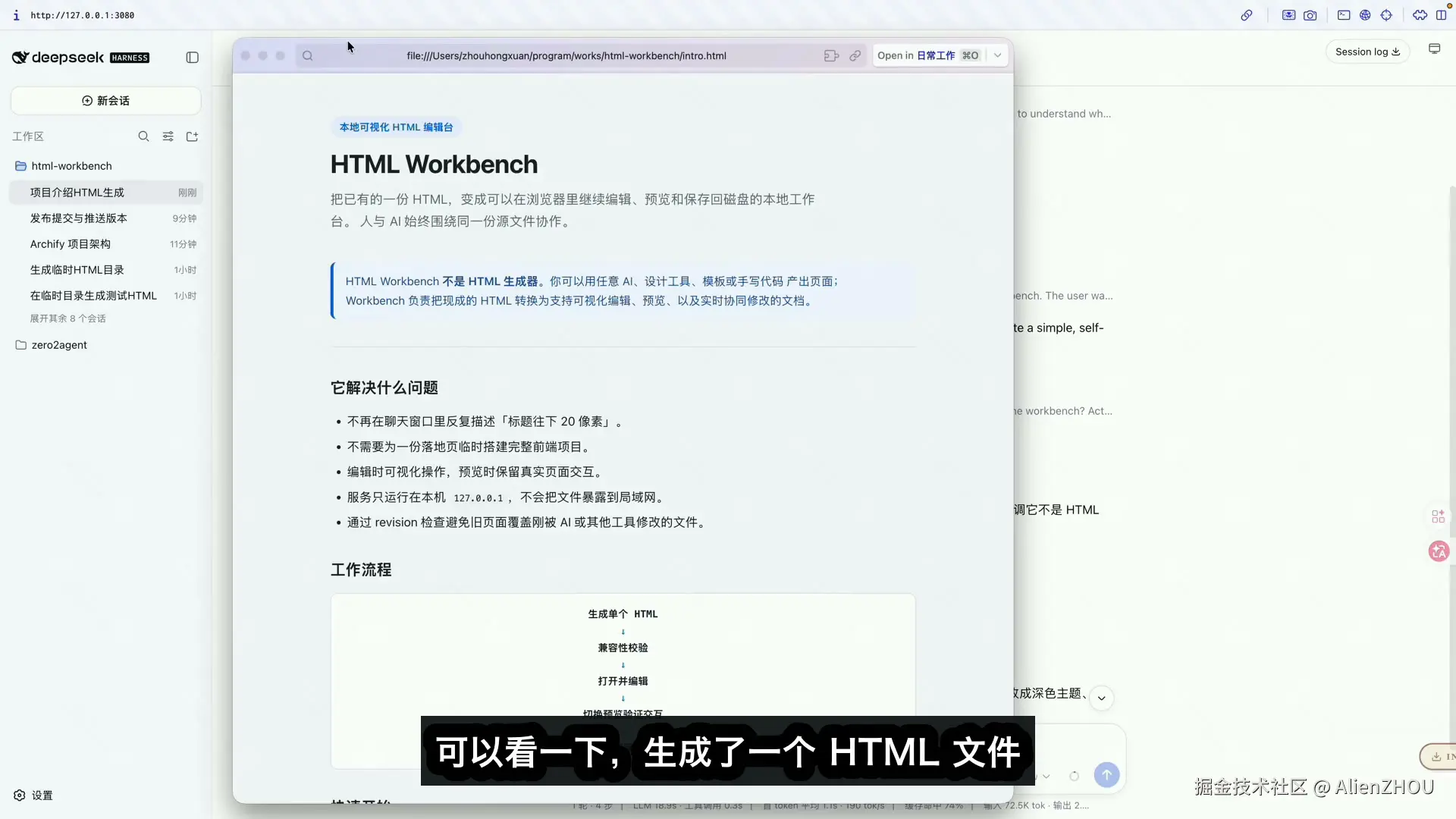
Task: Start a new chat with 新会话
Action: (106, 101)
